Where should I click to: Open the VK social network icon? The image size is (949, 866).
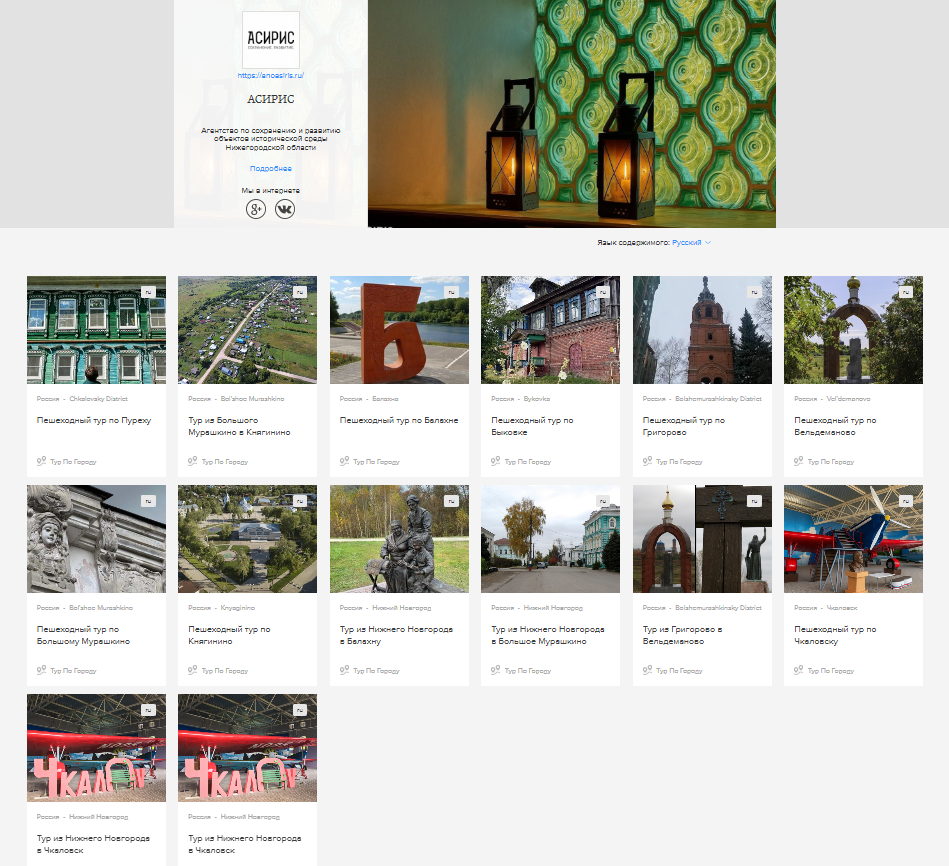285,209
